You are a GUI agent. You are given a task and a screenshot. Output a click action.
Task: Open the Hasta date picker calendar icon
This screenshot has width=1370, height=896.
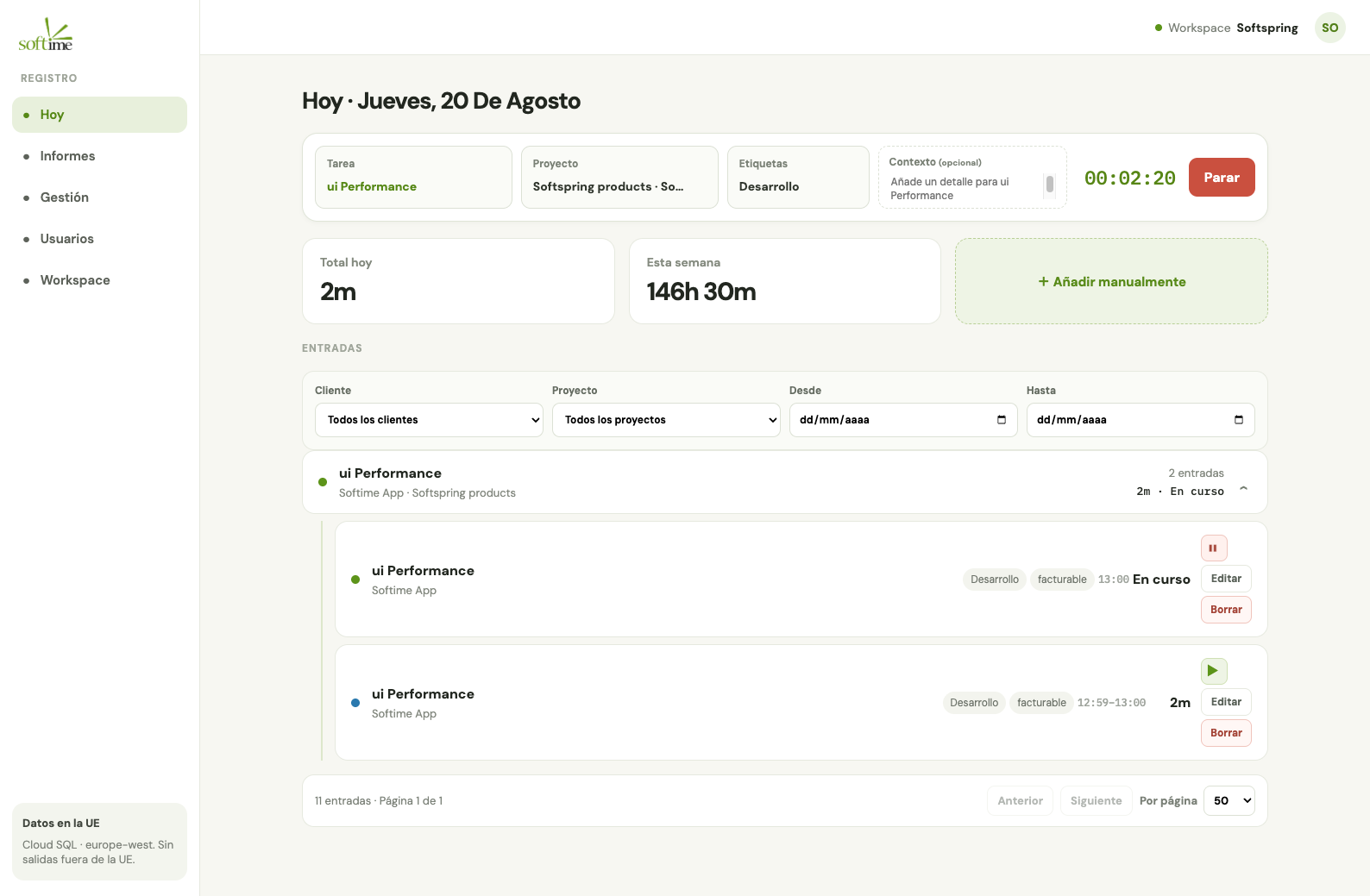(1239, 420)
